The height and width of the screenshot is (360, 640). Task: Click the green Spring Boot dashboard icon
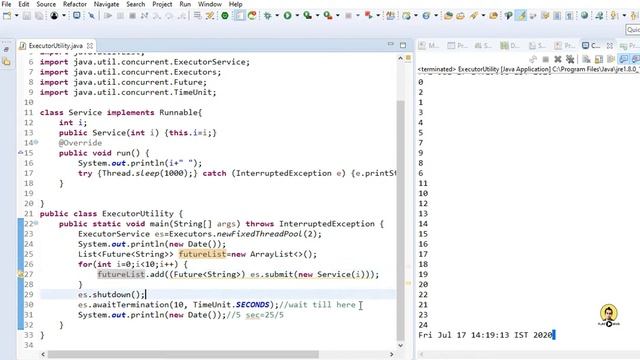click(x=224, y=16)
